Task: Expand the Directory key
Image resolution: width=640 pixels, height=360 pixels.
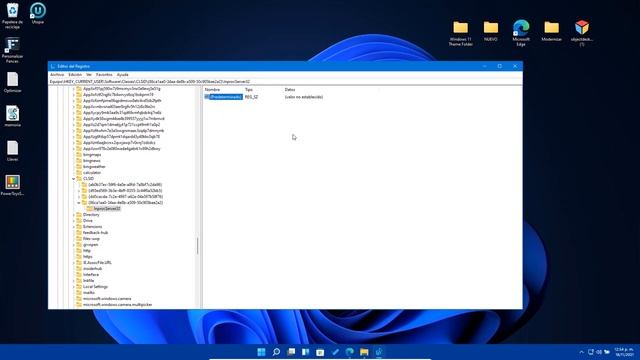Action: click(74, 215)
